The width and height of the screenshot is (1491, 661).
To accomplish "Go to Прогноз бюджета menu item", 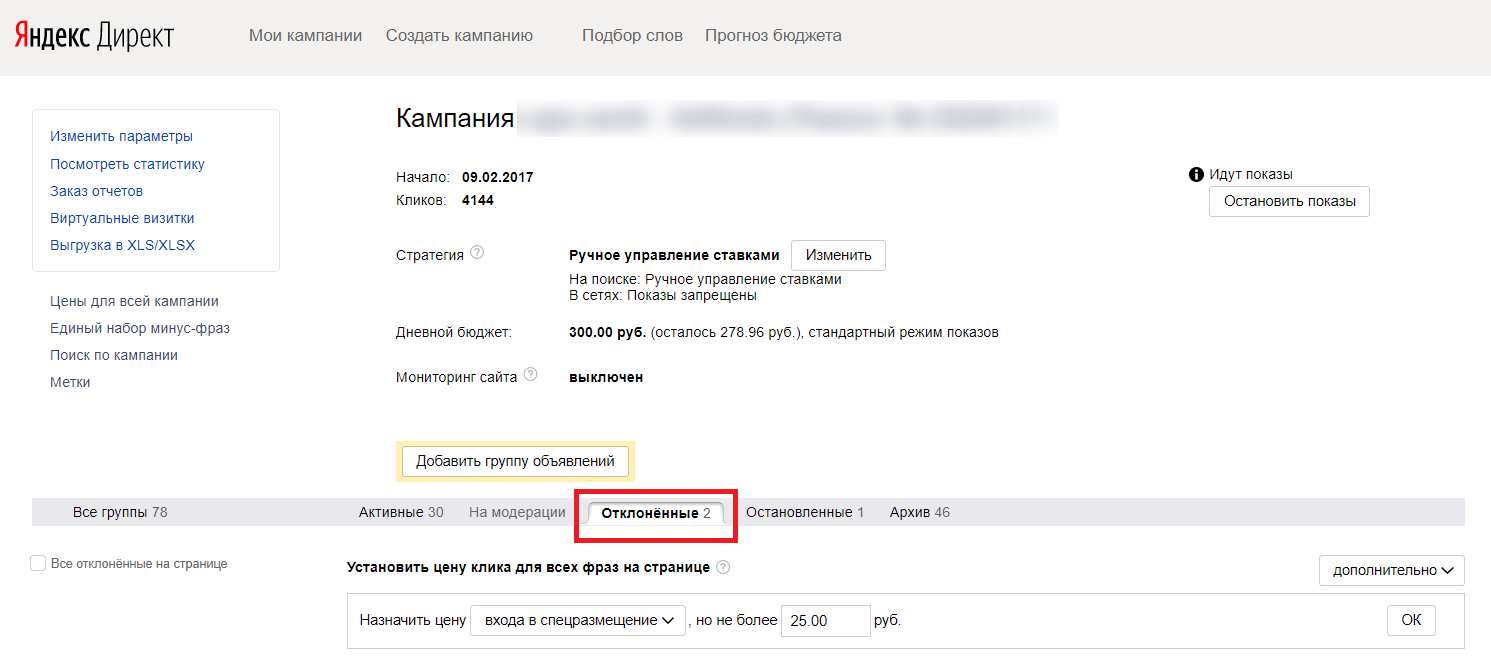I will tap(773, 36).
